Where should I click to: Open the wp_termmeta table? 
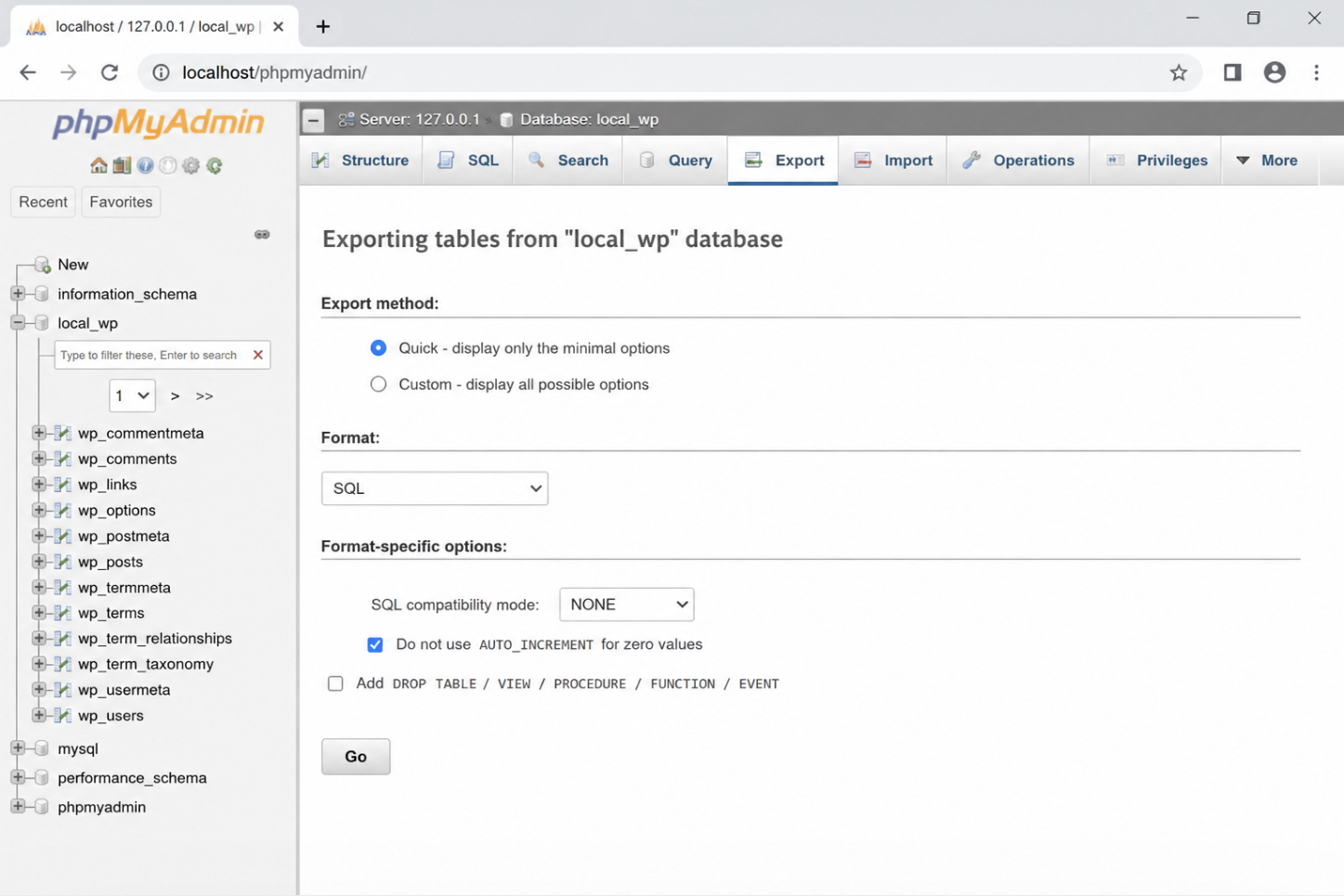[x=124, y=588]
